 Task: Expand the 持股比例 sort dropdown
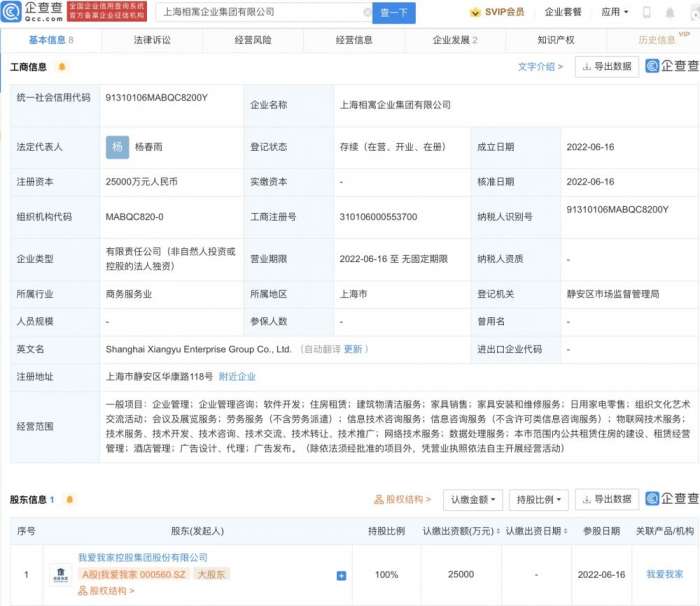[538, 499]
